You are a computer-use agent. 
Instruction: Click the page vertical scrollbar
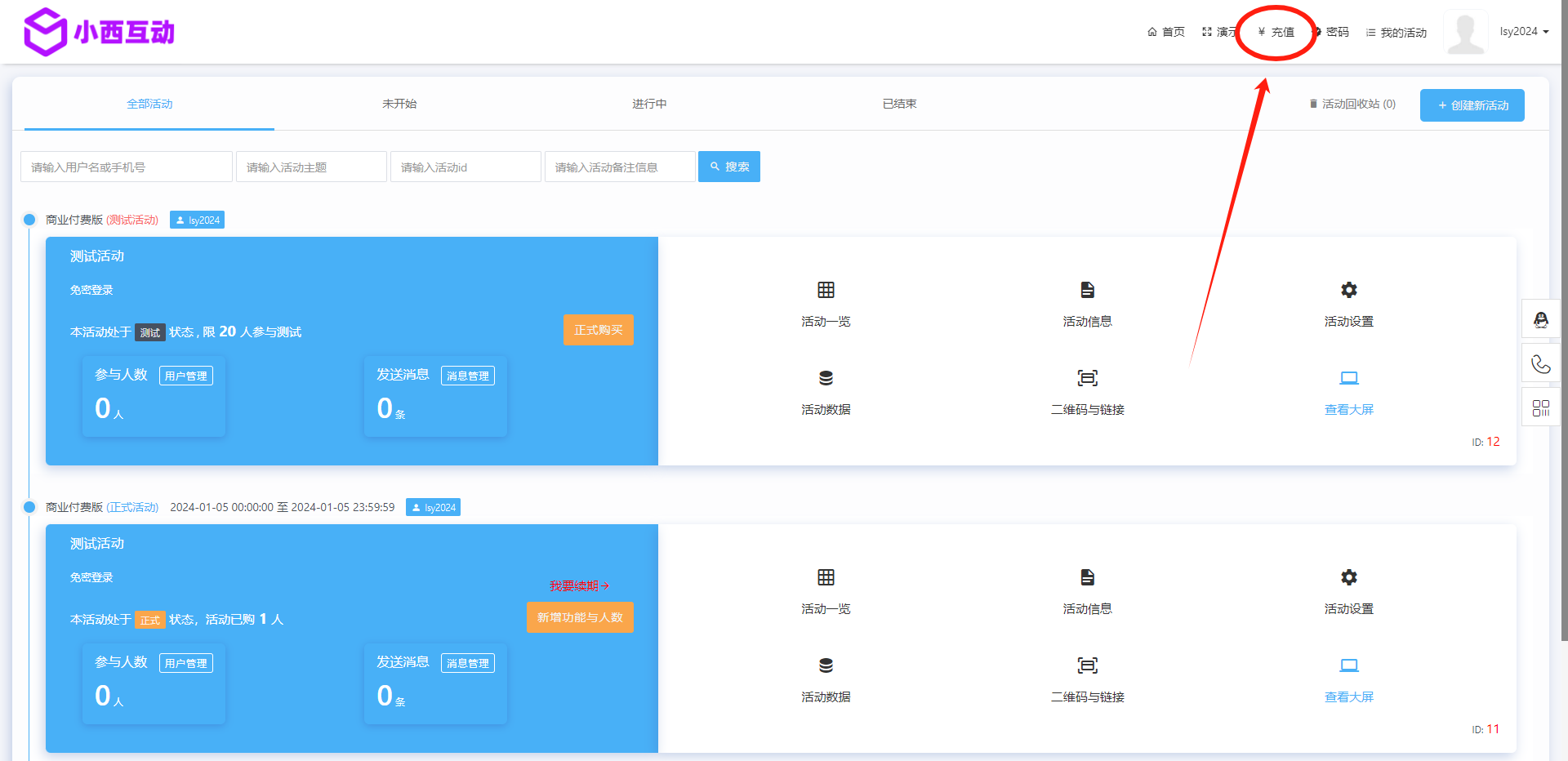click(x=1563, y=320)
